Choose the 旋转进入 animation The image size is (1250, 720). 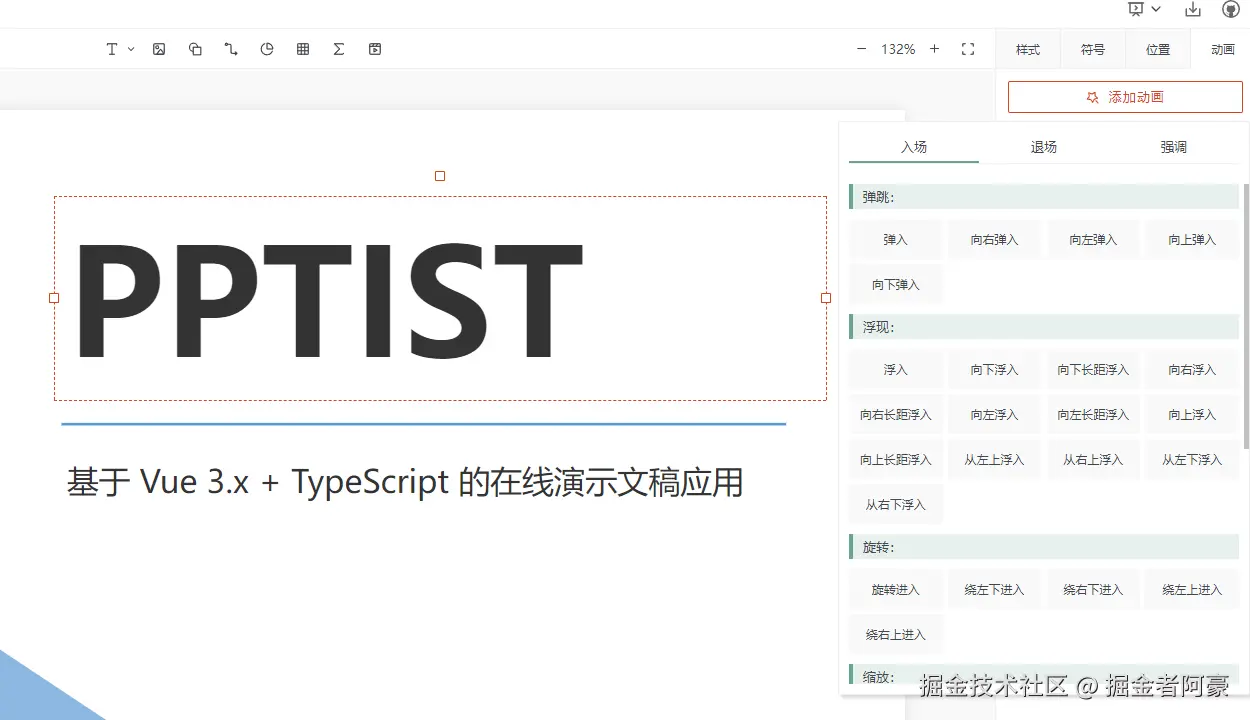tap(895, 590)
